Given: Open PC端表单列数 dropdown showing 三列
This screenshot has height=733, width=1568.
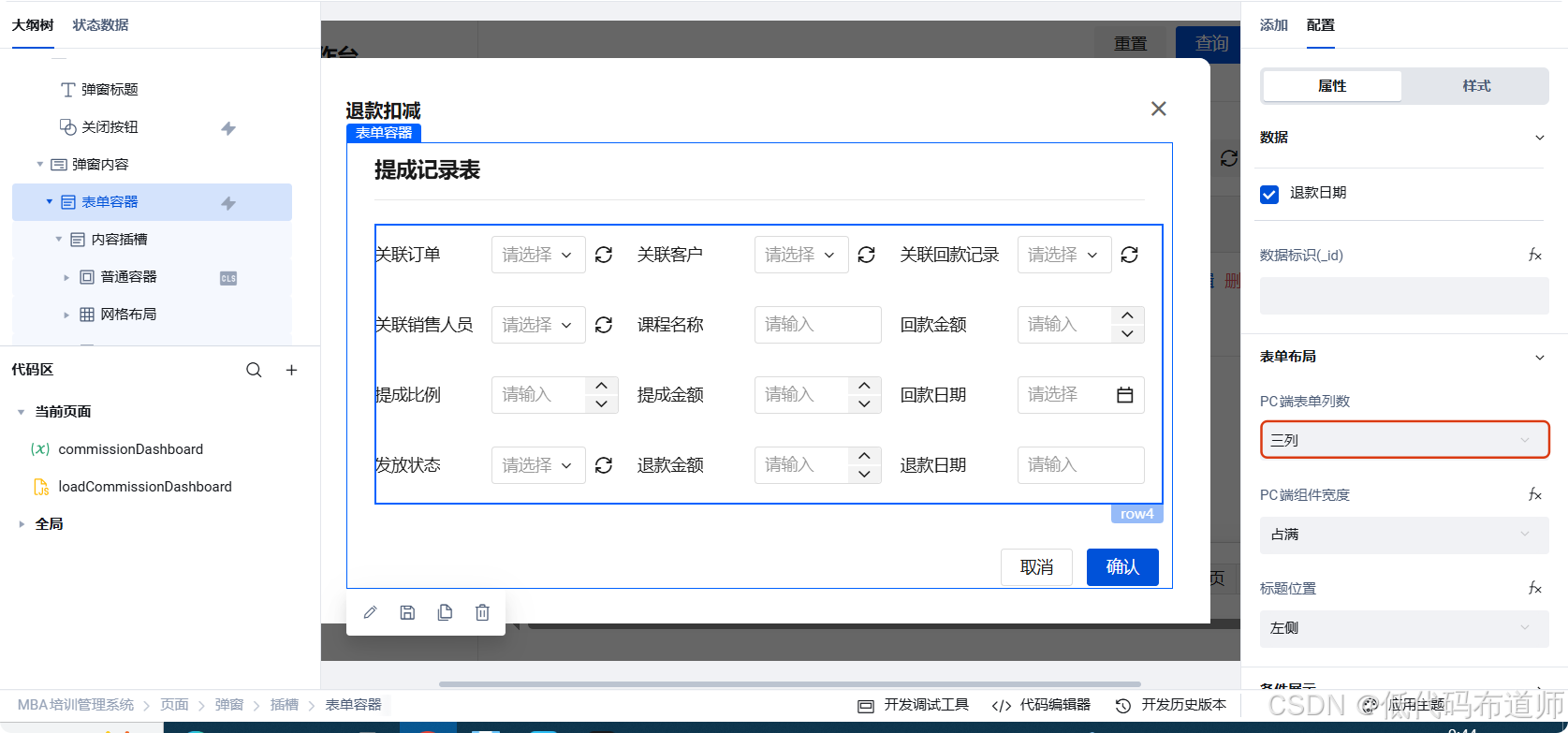Looking at the screenshot, I should [x=1404, y=440].
